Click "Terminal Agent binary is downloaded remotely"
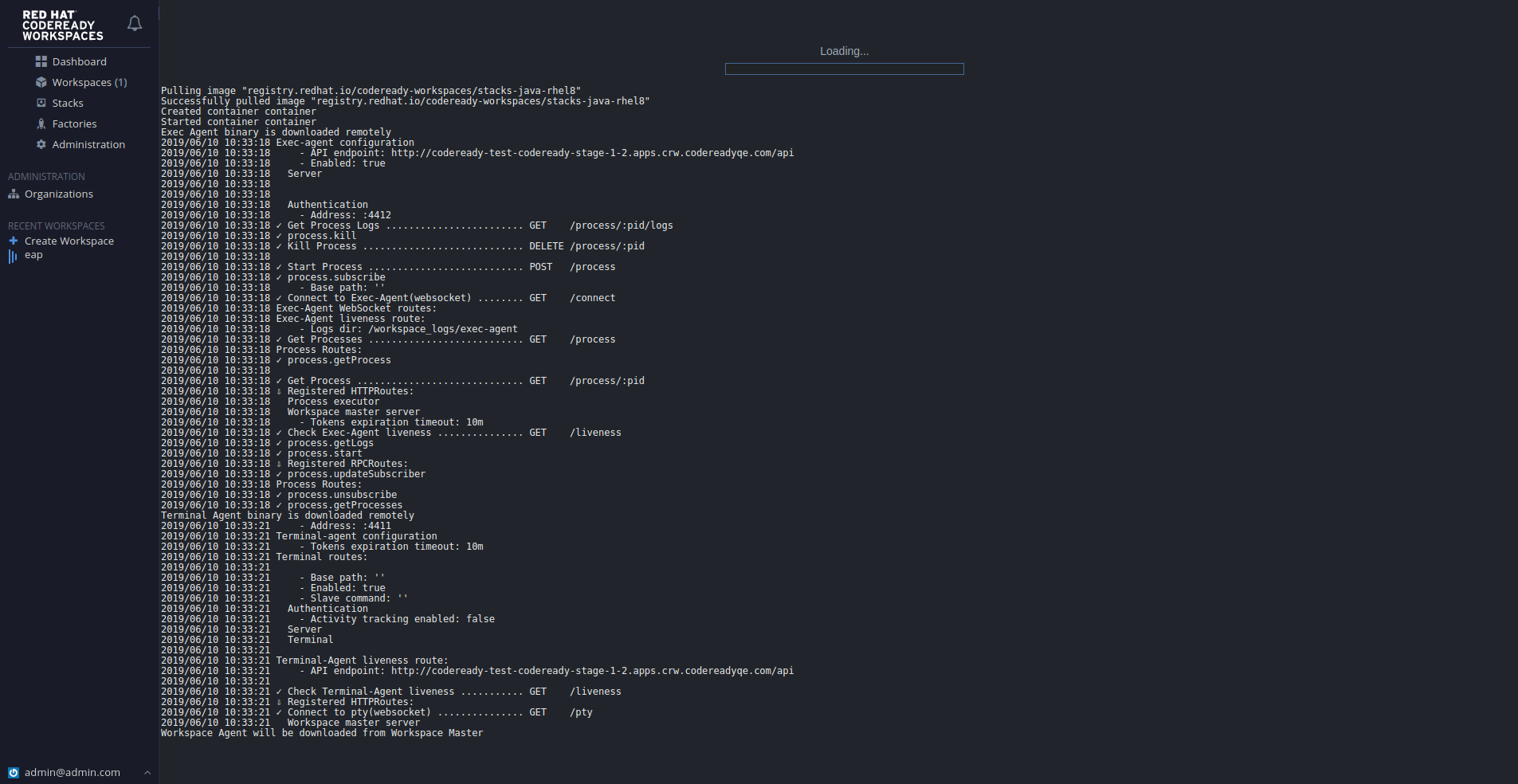 pos(288,515)
